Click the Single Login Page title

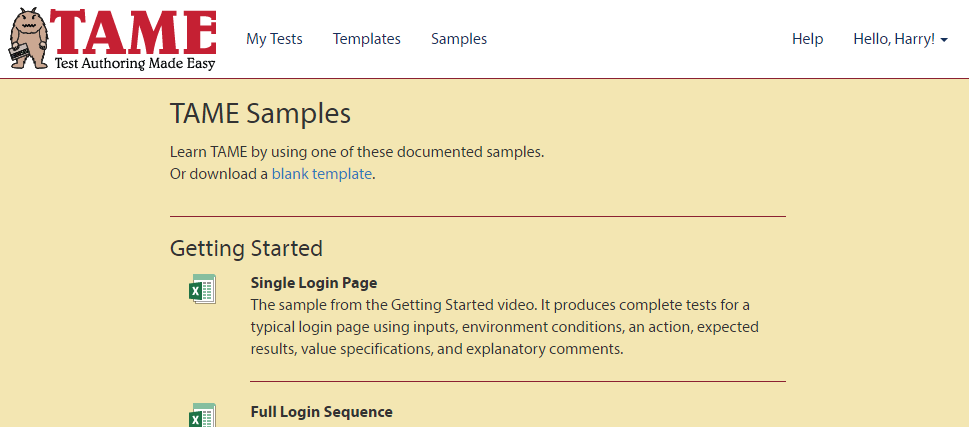314,283
